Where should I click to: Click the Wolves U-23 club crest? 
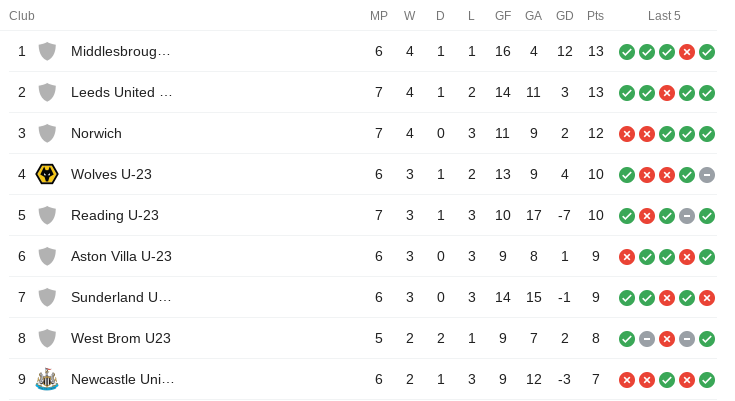click(x=47, y=174)
